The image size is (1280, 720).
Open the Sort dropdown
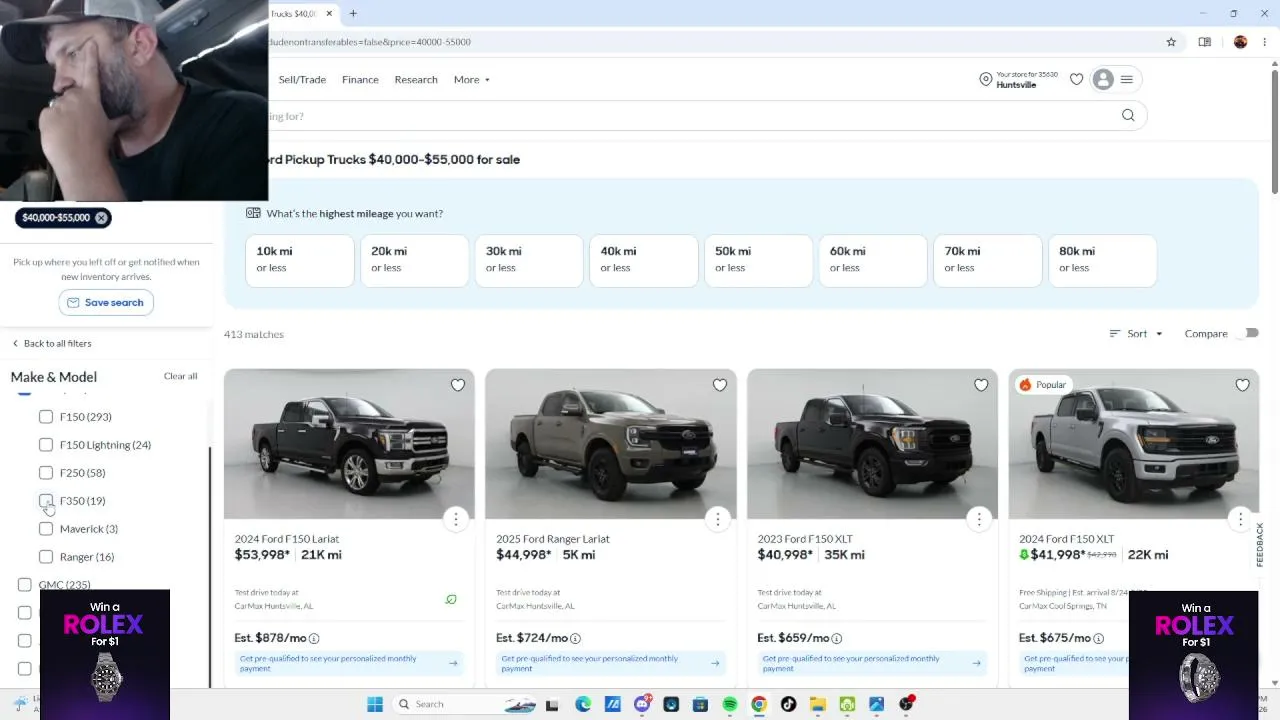(1136, 334)
